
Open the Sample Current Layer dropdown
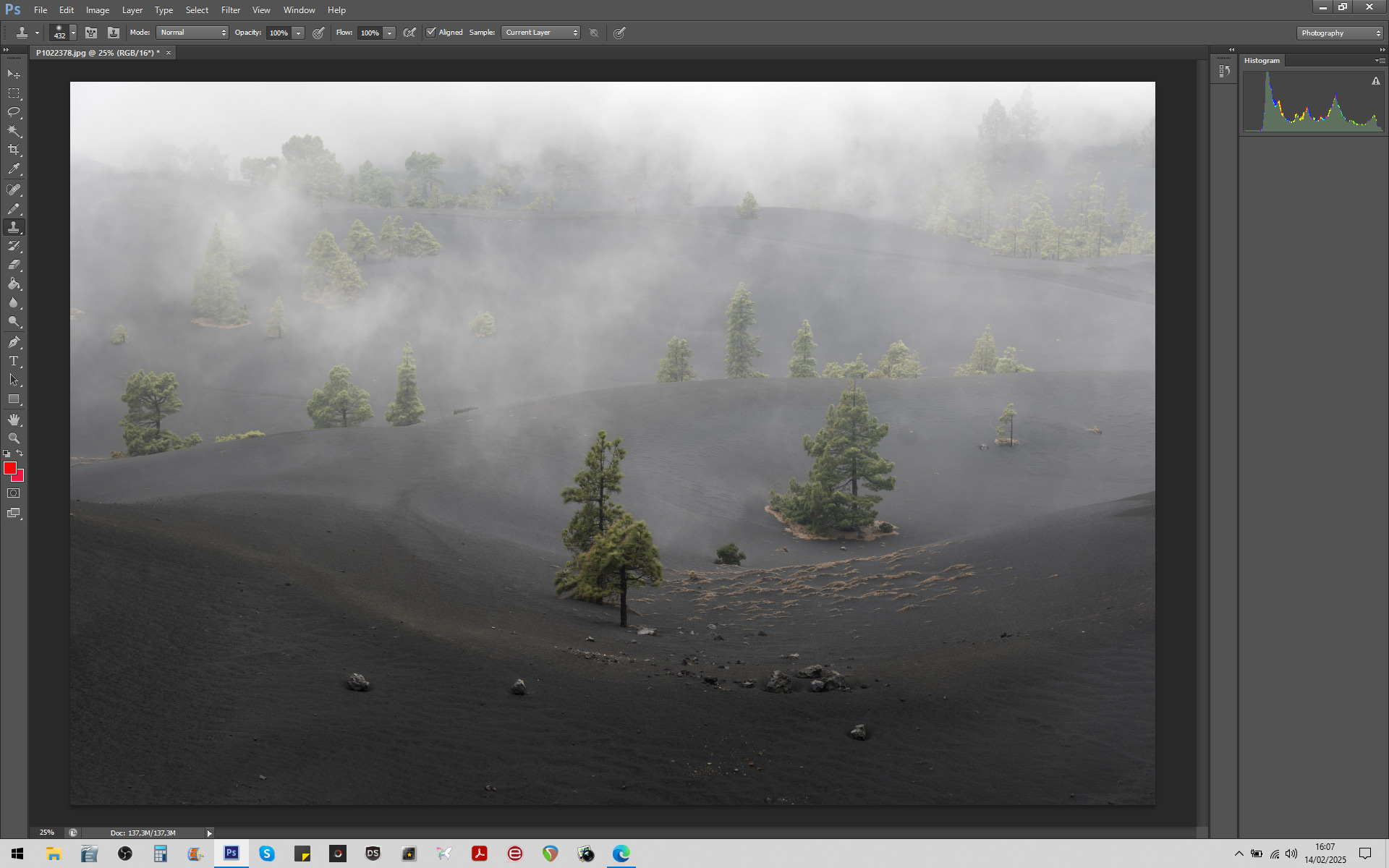coord(540,33)
